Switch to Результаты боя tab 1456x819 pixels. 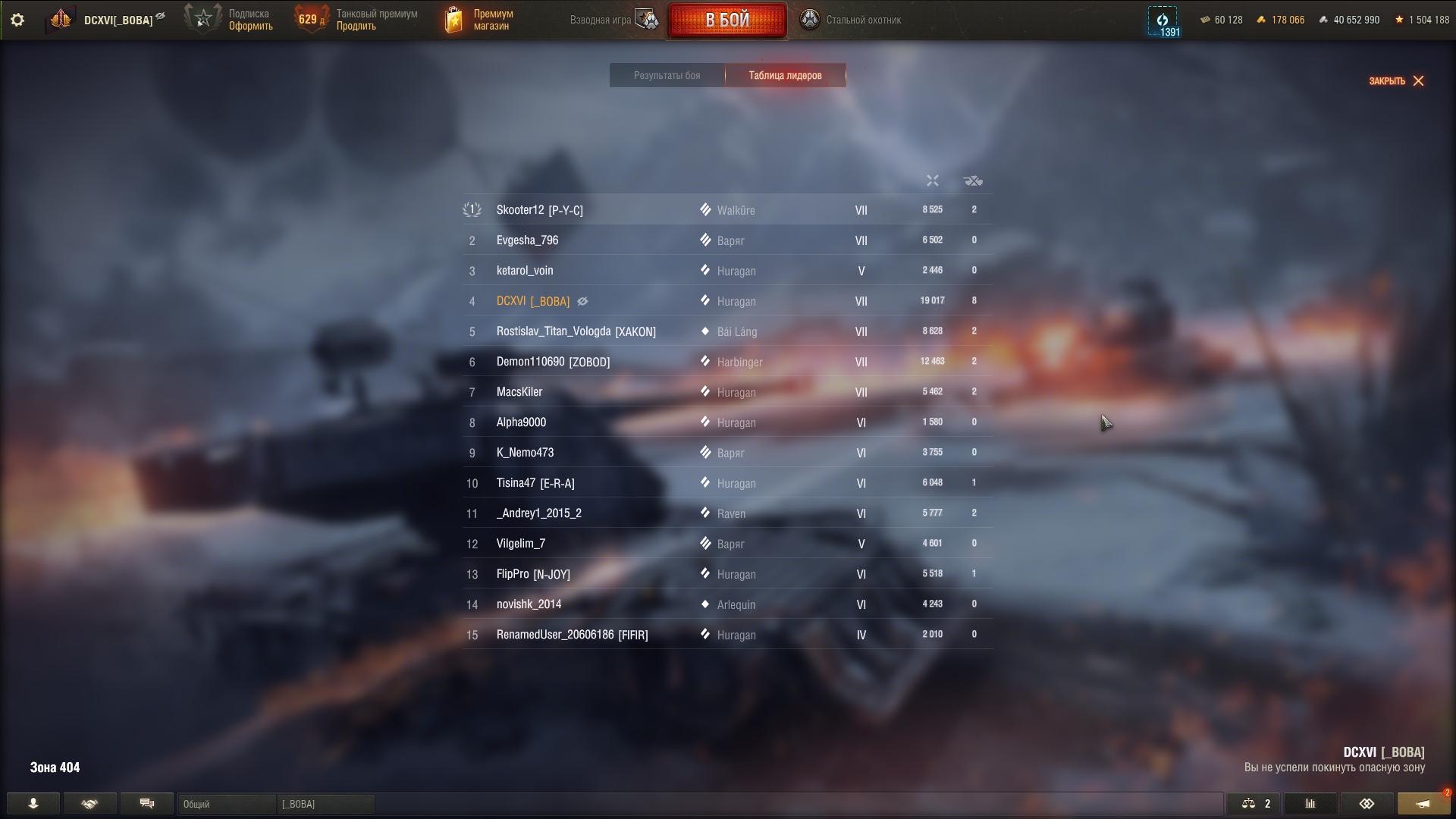pyautogui.click(x=667, y=75)
